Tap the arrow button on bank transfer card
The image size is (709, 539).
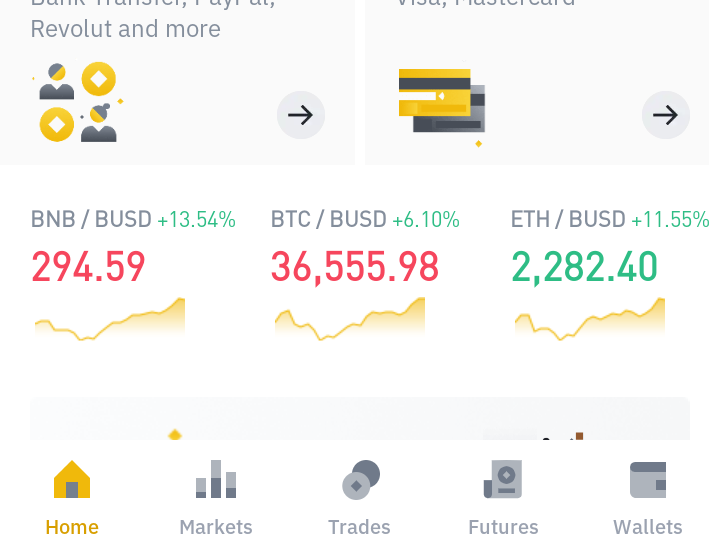click(x=301, y=115)
